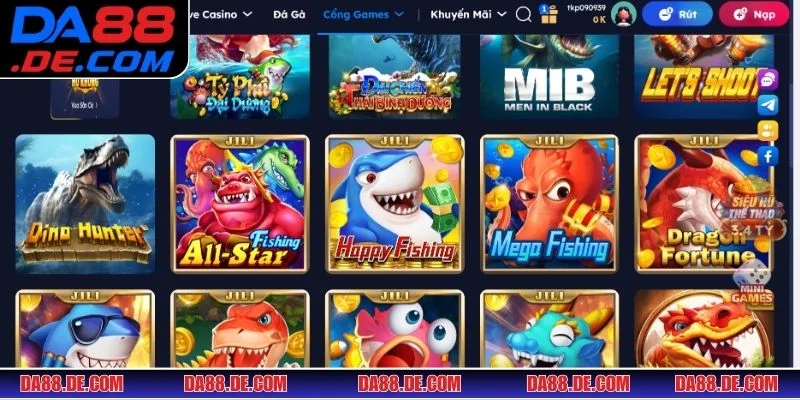Click the Nạp deposit button

[754, 14]
